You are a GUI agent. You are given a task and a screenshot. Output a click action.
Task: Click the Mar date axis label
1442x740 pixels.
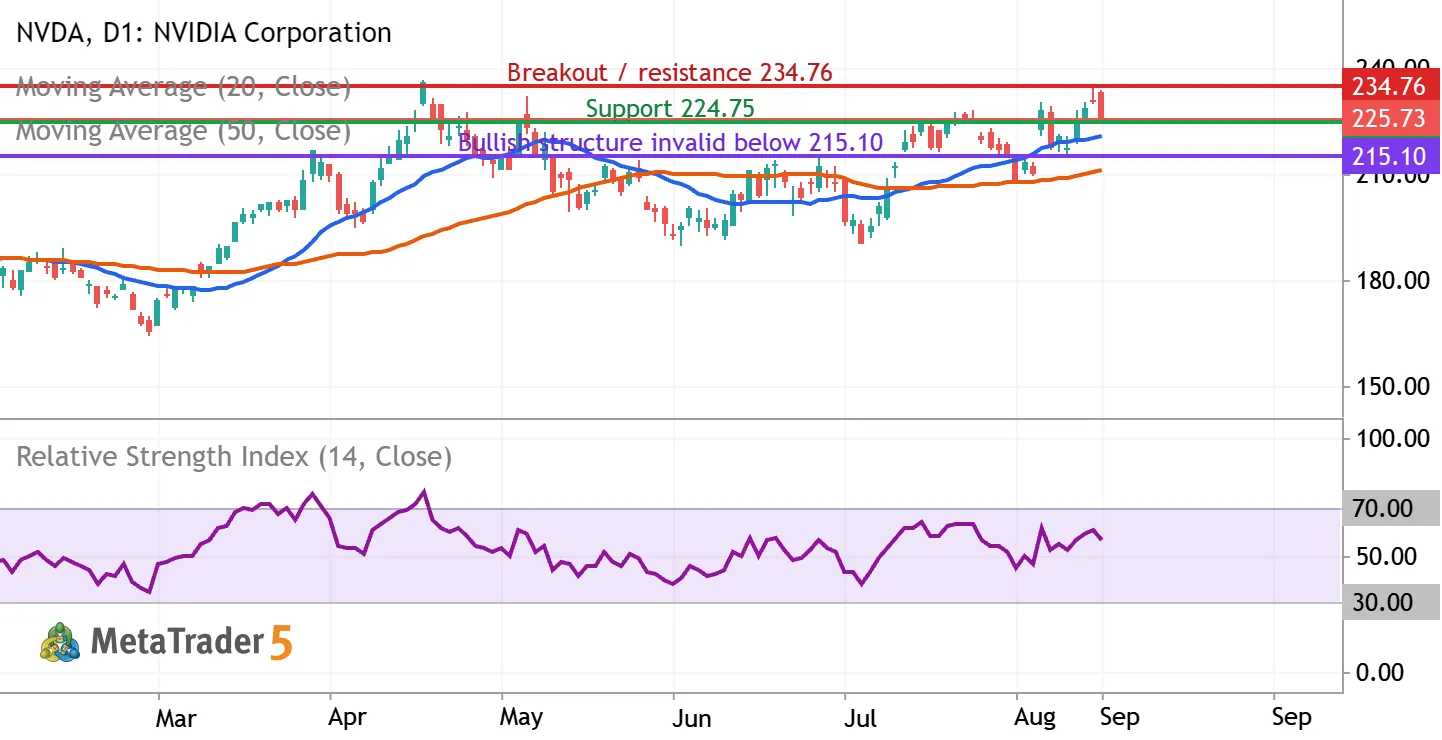(177, 717)
